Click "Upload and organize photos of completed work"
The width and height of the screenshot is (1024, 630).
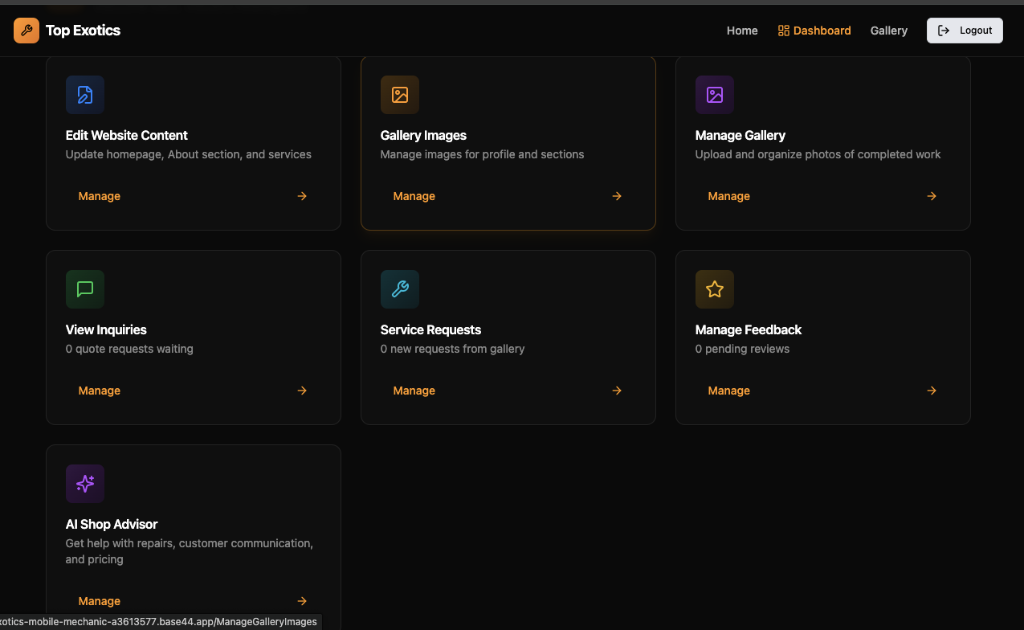[818, 154]
